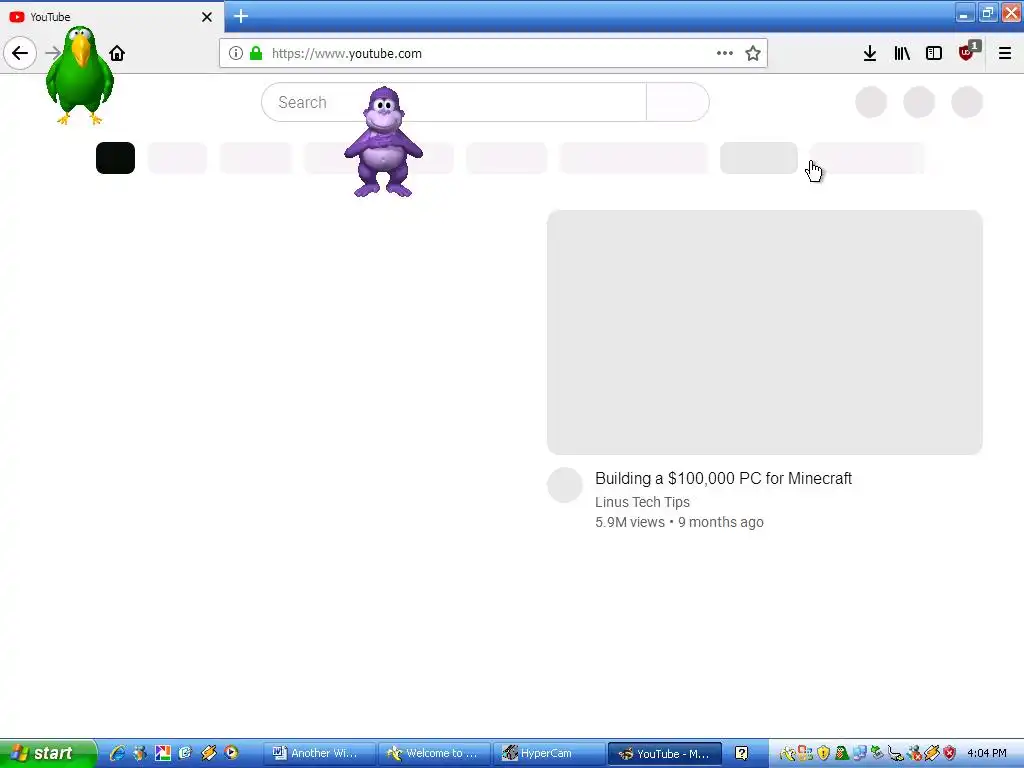This screenshot has height=768, width=1024.
Task: Select the YouTube browser tab
Action: pos(111,17)
